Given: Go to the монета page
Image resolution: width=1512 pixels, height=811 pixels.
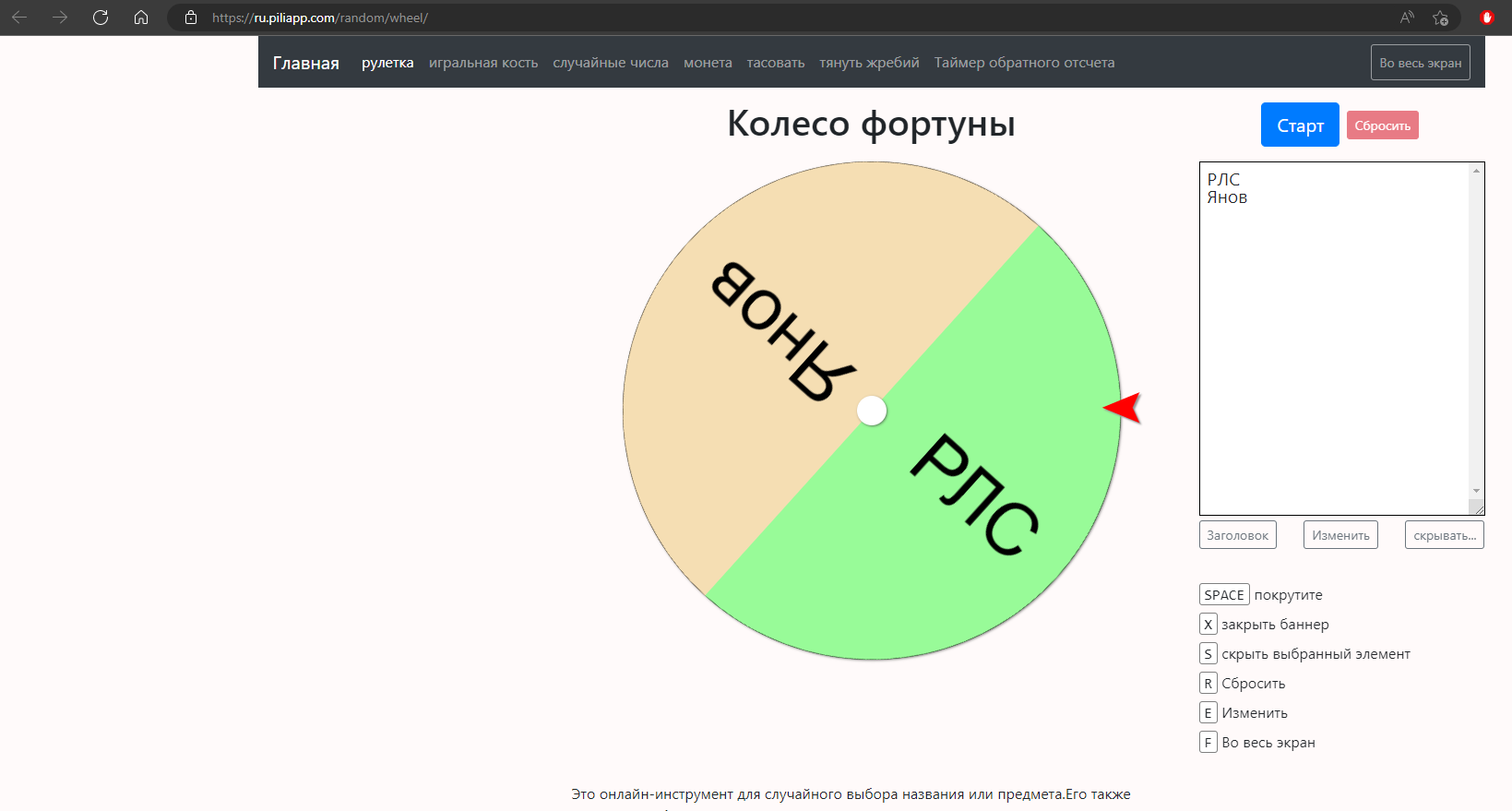Looking at the screenshot, I should 708,63.
